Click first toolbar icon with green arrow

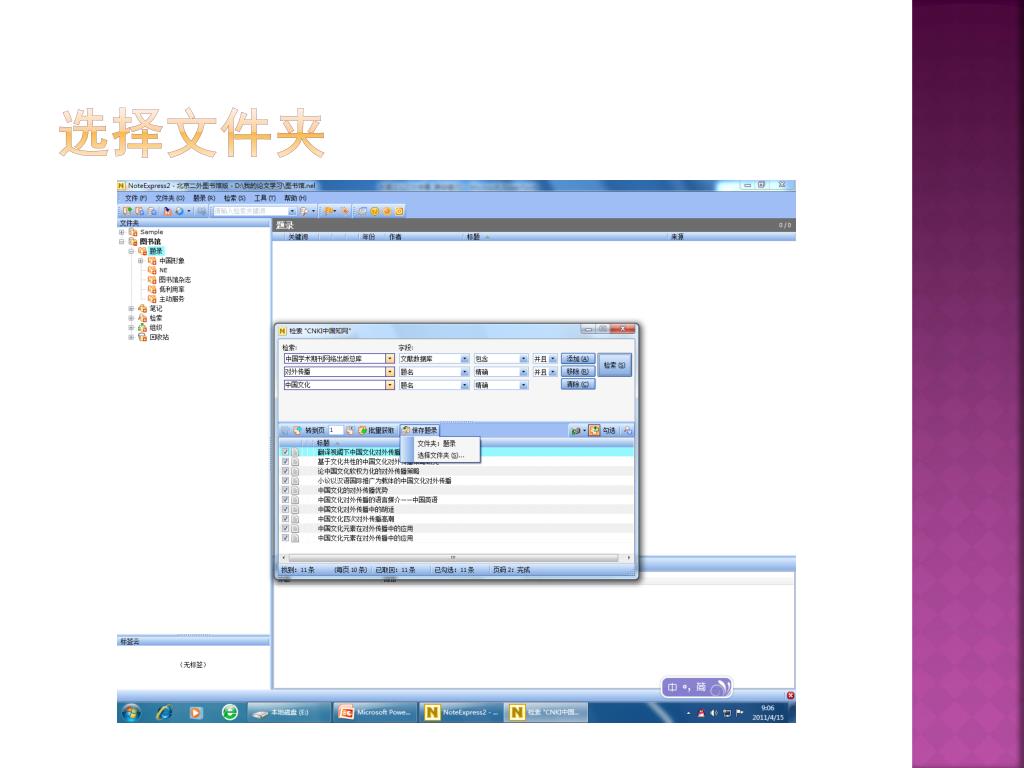[x=127, y=211]
